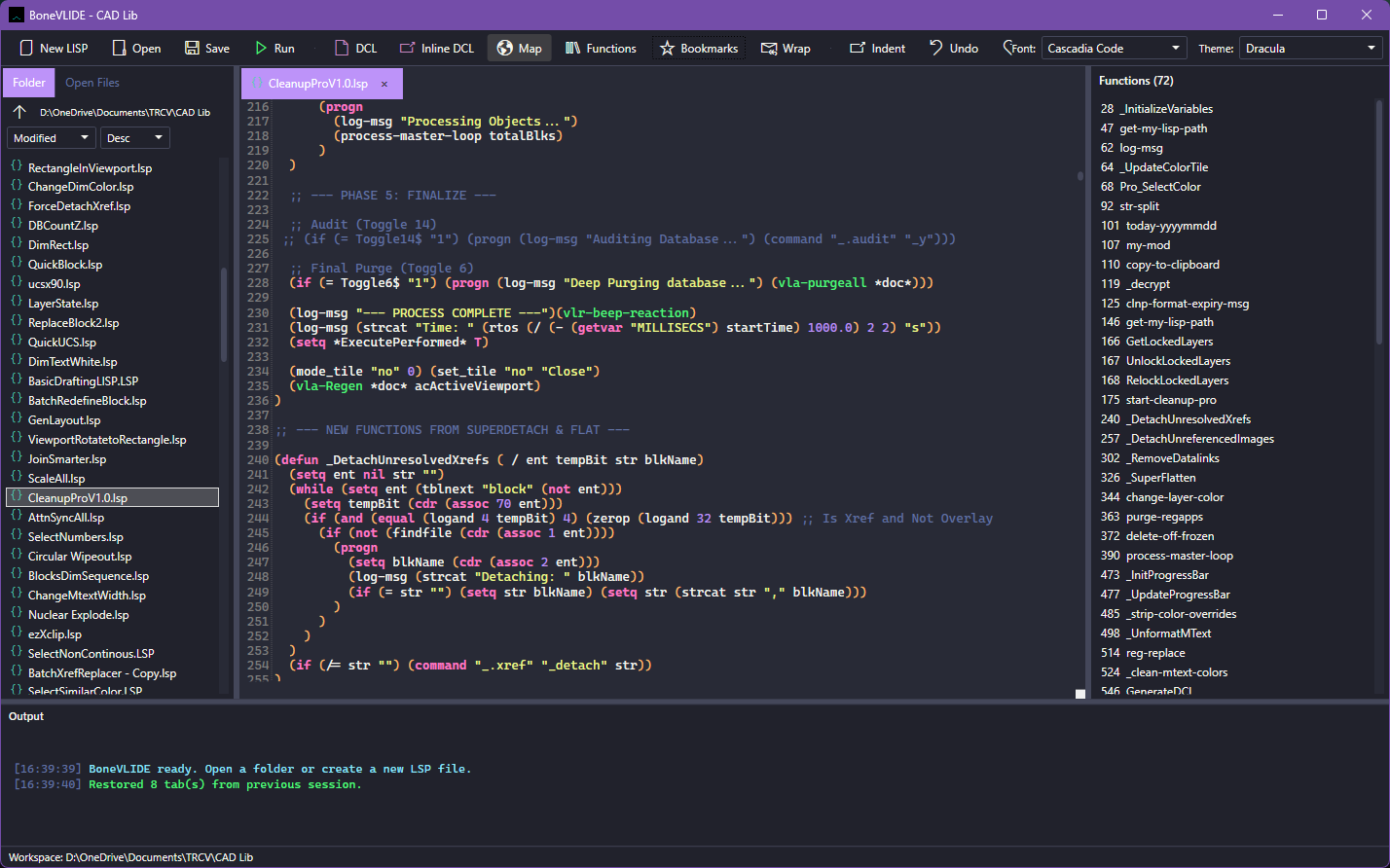The height and width of the screenshot is (868, 1390).
Task: Click the braces icon beside ezXclip.lsp
Action: (17, 633)
